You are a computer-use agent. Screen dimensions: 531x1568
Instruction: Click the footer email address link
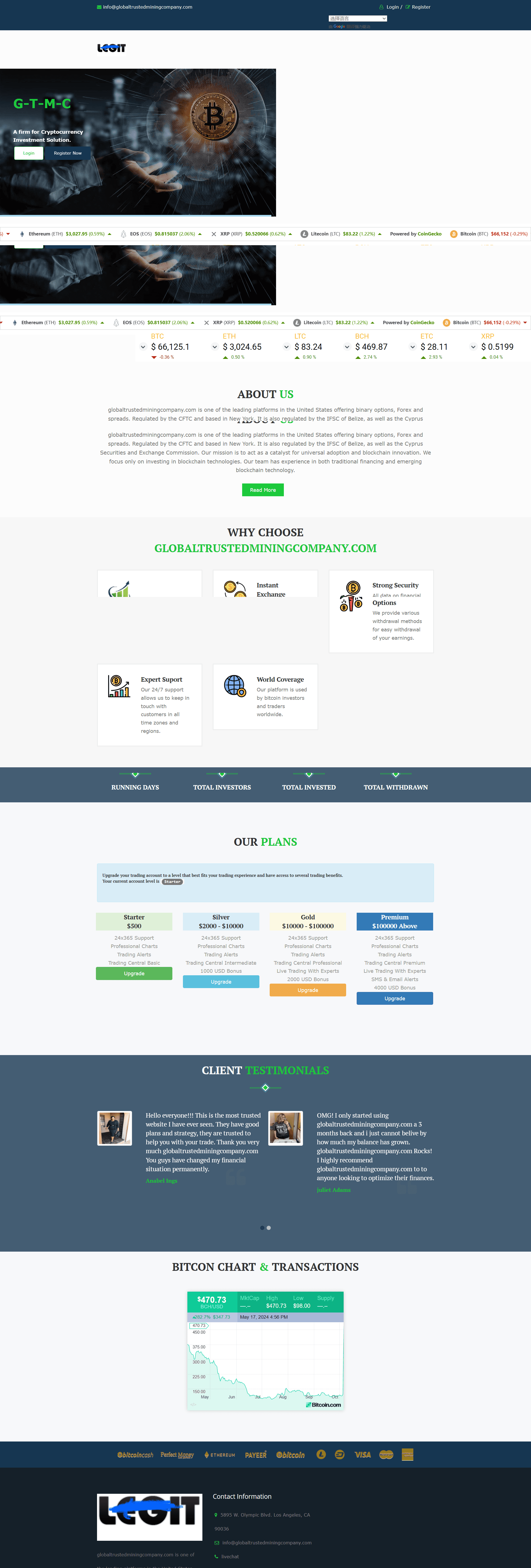[267, 1542]
